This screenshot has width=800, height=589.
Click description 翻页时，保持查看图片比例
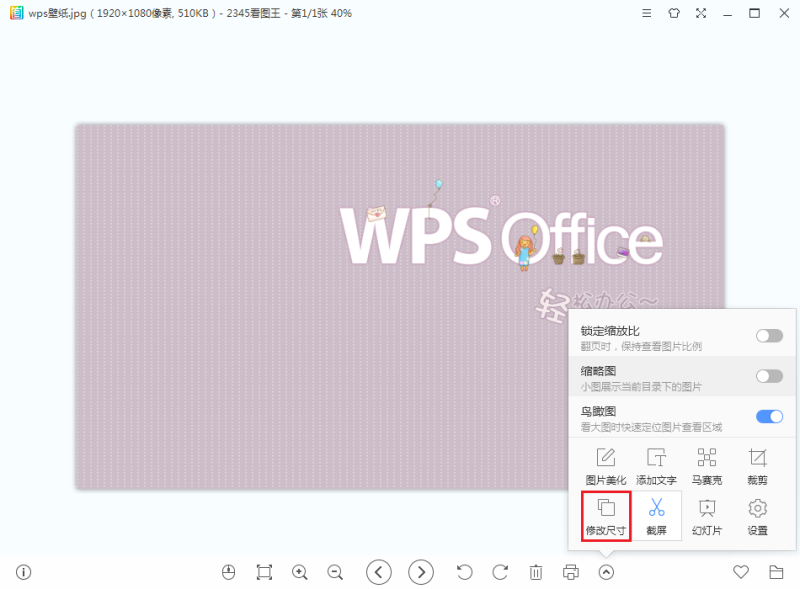coord(641,347)
